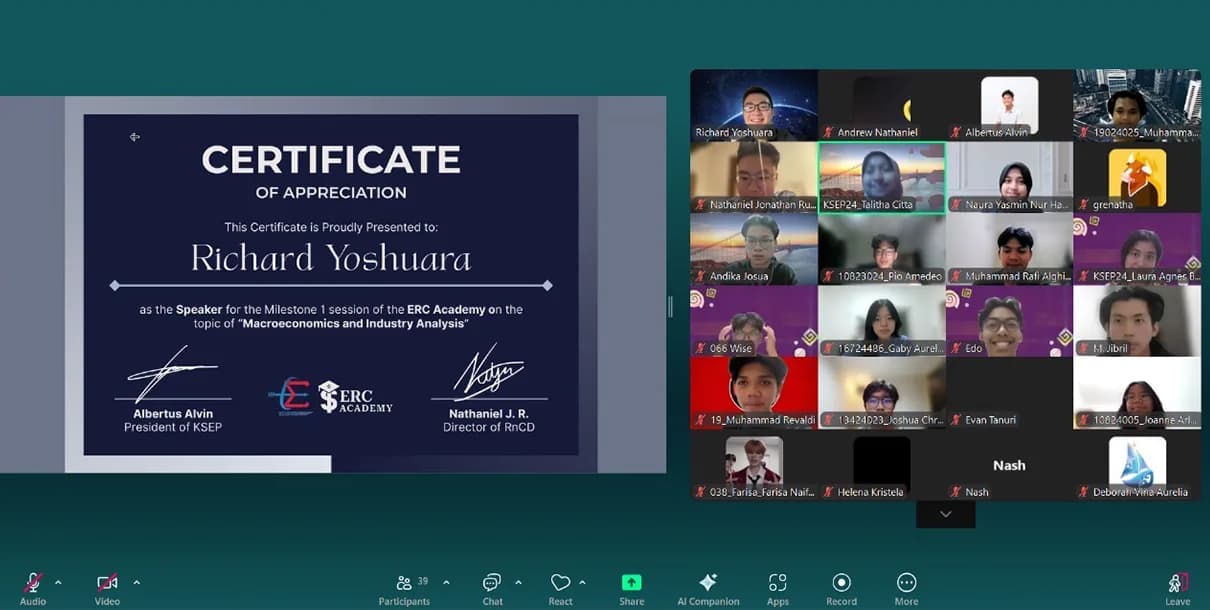Select KSEP24_Talitha Citta's highlighted video tile
The width and height of the screenshot is (1210, 610).
881,177
